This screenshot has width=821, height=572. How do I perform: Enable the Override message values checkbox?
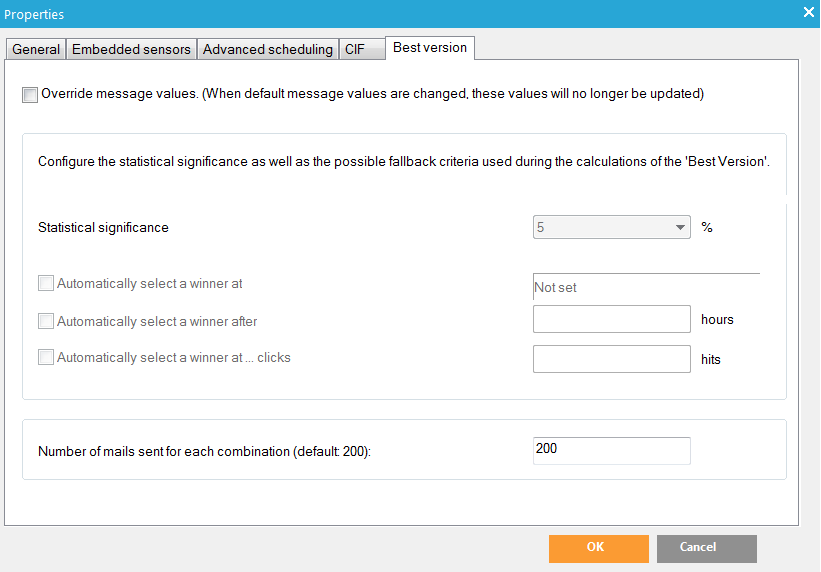tap(30, 95)
